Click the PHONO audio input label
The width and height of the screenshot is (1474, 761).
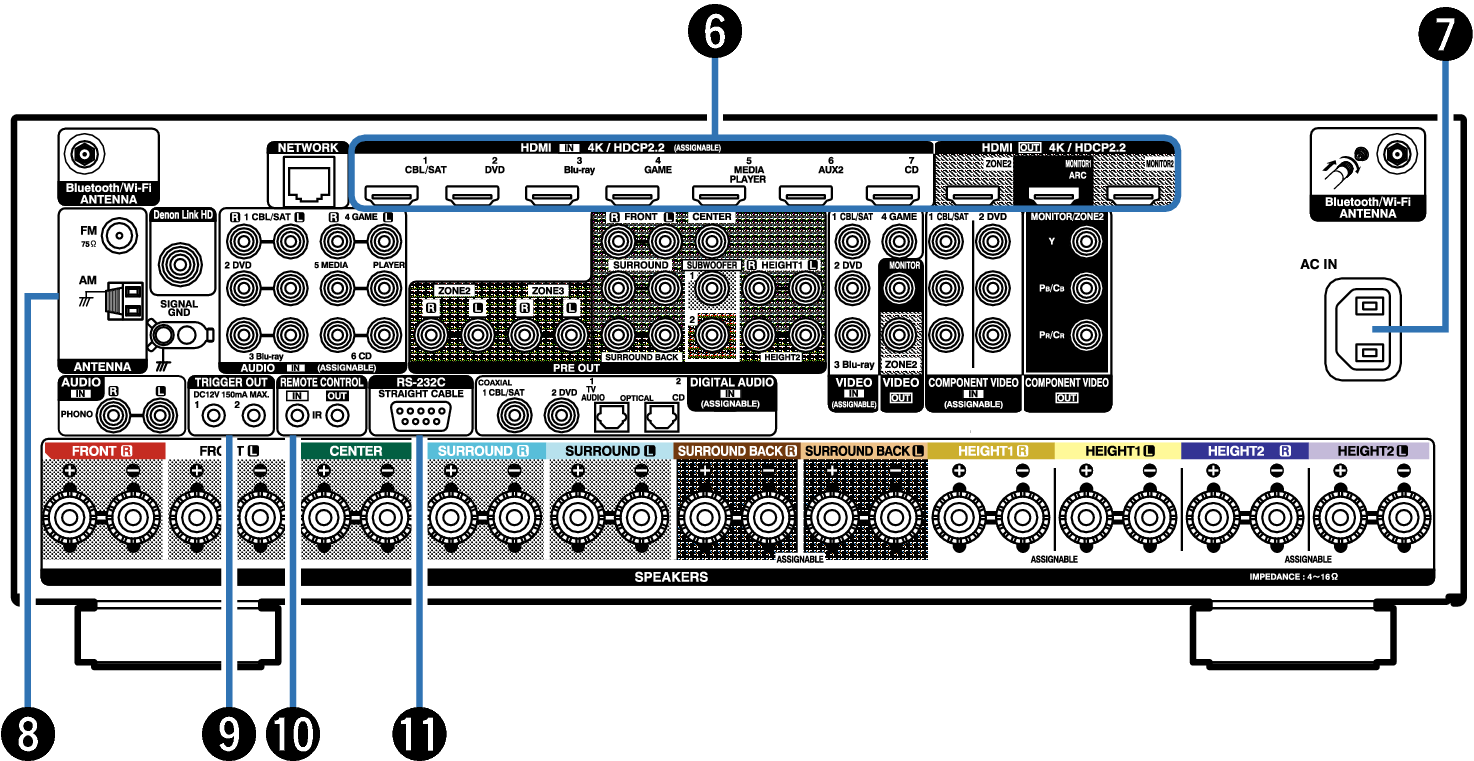77,413
